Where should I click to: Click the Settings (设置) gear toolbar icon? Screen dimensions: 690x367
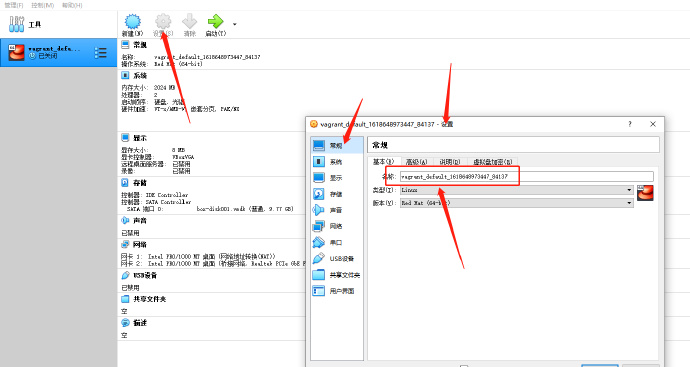(x=163, y=21)
